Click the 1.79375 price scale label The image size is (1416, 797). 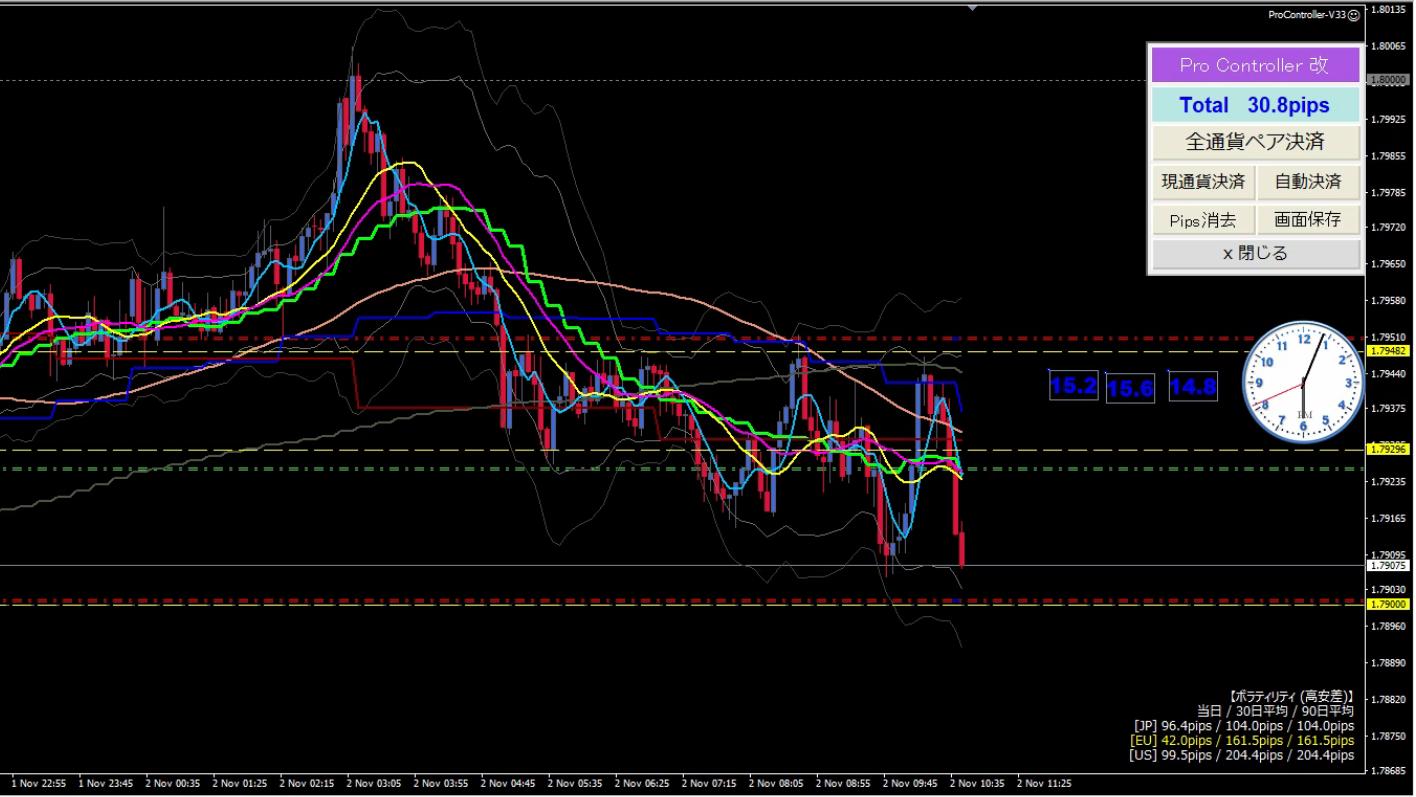pos(1389,409)
